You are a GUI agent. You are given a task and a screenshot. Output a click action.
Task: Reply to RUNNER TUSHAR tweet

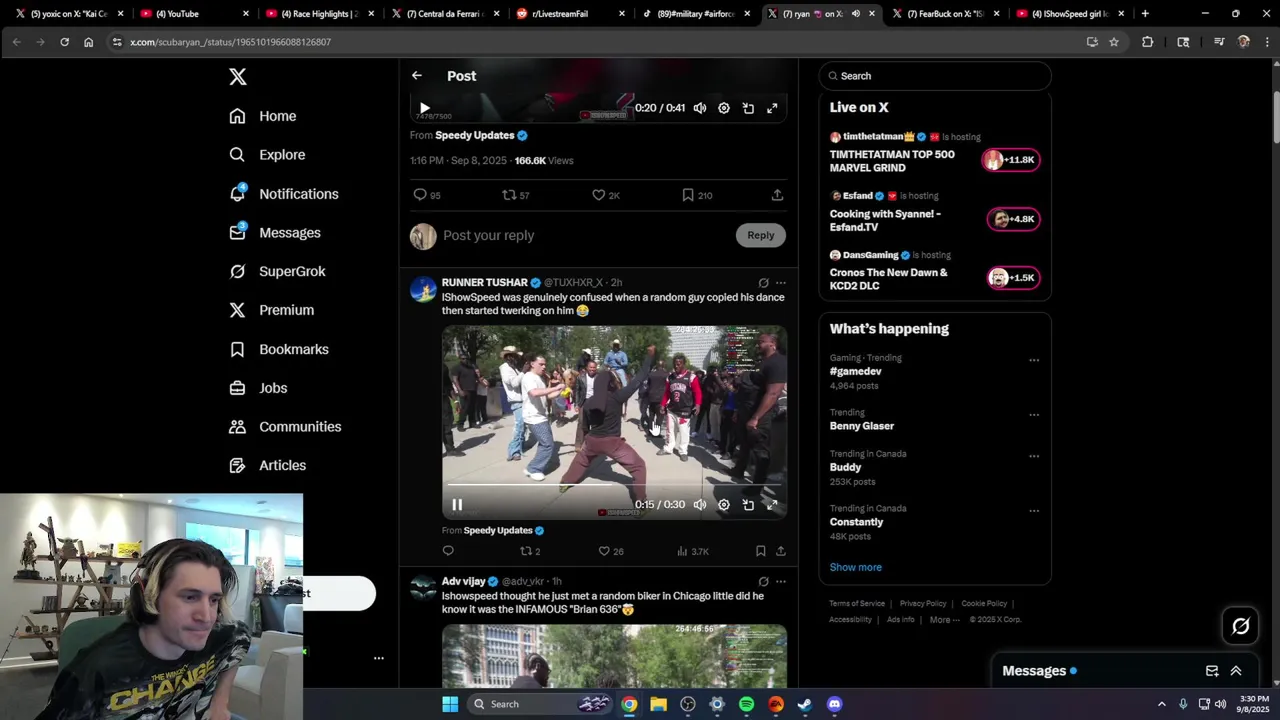pyautogui.click(x=448, y=551)
